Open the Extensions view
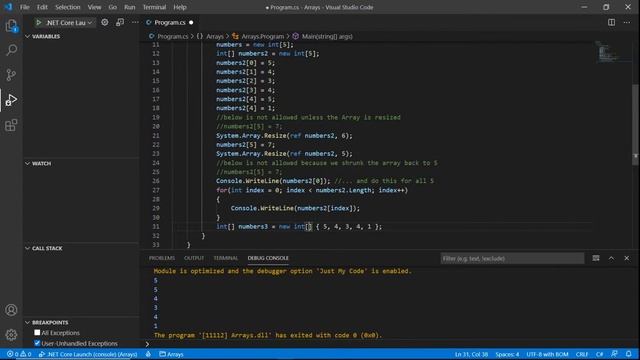 [x=11, y=125]
